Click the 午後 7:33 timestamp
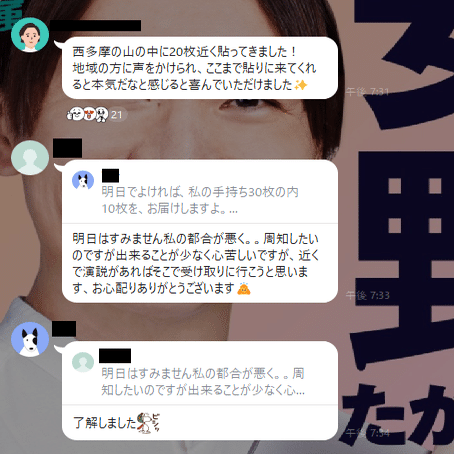Viewport: 454px width, 454px height. [x=367, y=295]
